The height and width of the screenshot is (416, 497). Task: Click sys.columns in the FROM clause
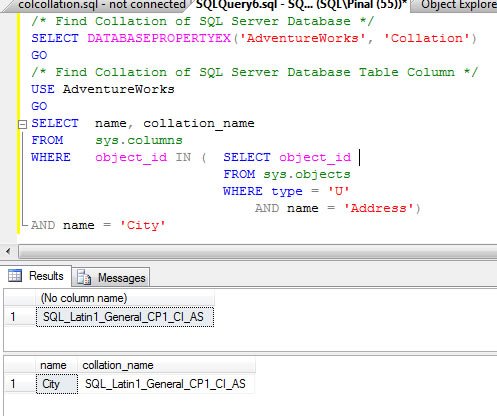tap(139, 140)
